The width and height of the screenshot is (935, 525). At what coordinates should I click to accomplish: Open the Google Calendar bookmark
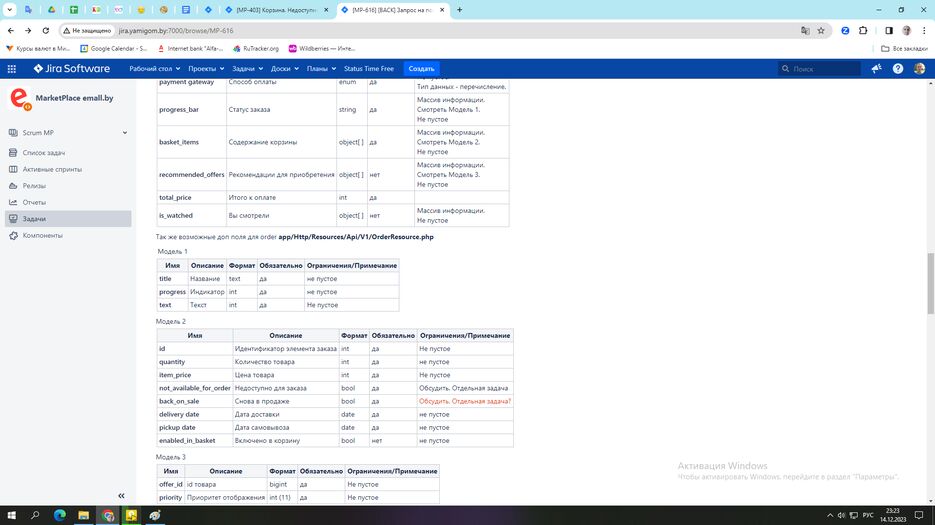coord(113,48)
